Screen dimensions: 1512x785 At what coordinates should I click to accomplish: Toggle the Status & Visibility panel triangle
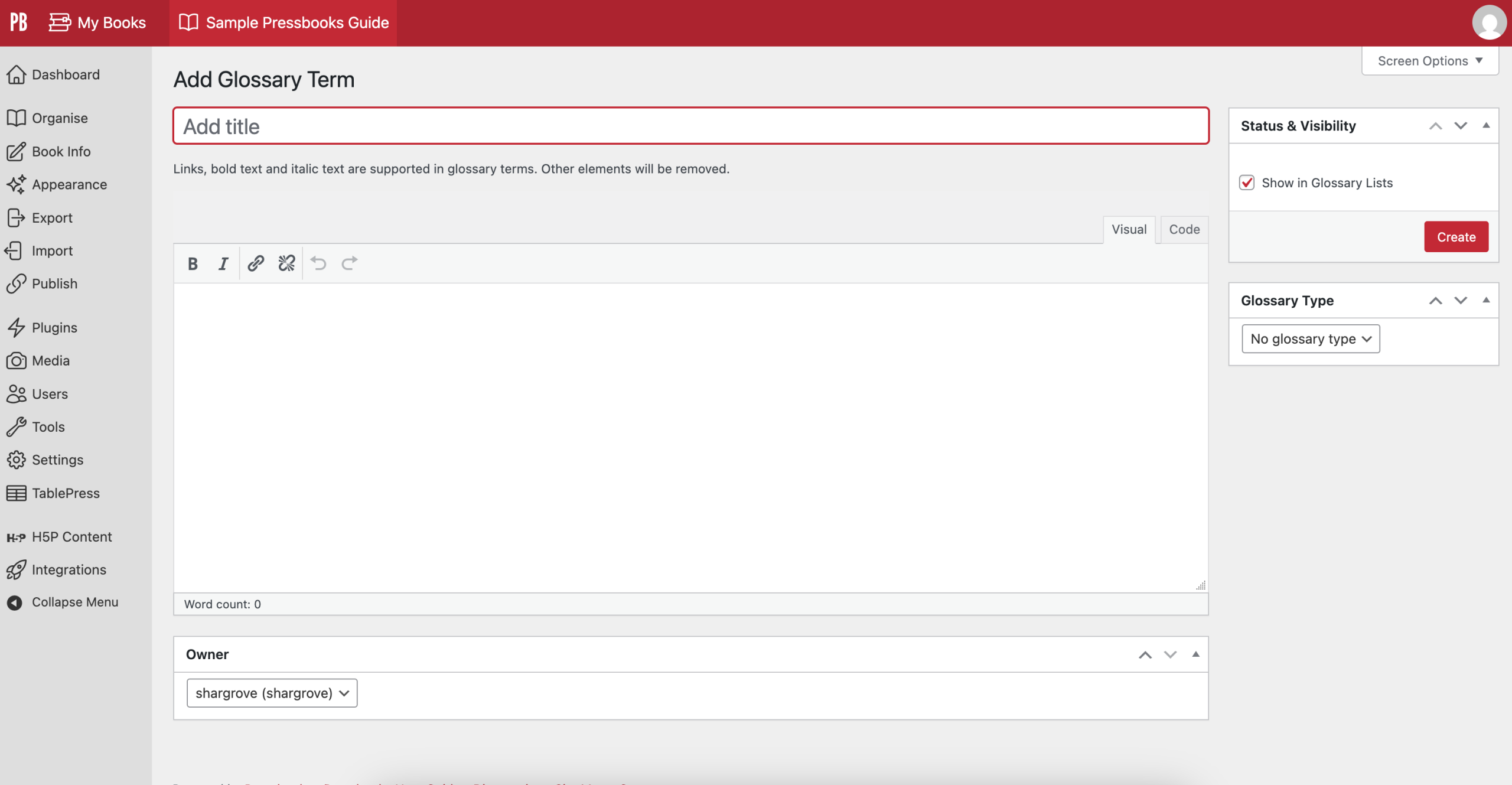(1486, 126)
